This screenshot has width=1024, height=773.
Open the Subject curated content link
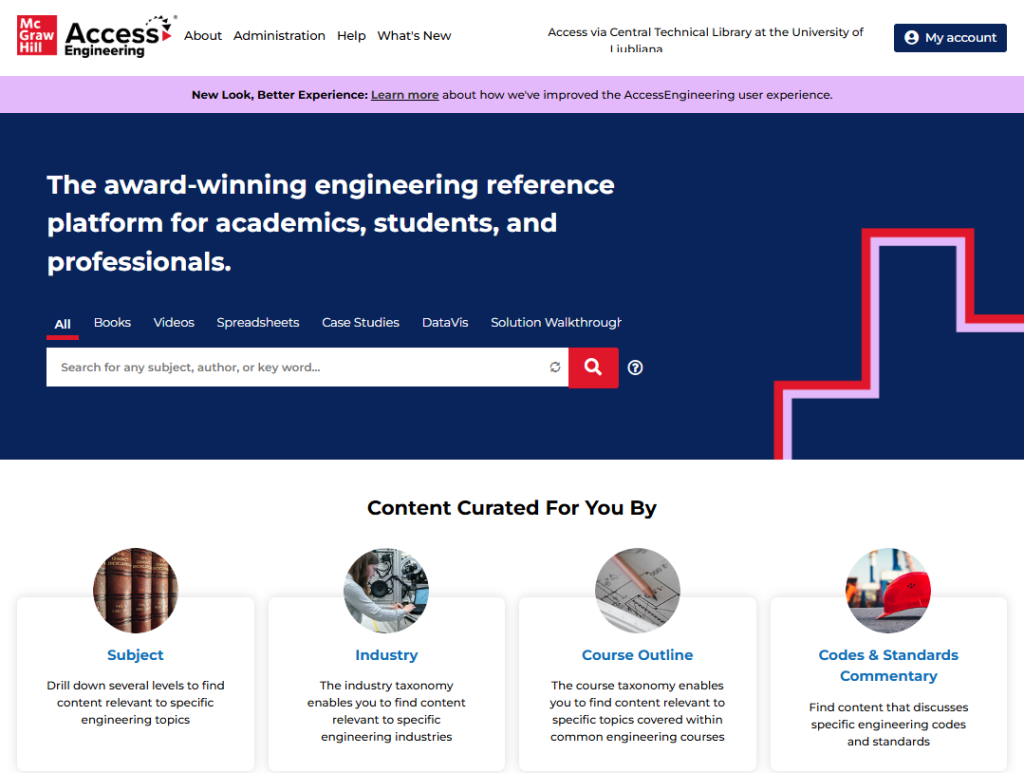(135, 655)
